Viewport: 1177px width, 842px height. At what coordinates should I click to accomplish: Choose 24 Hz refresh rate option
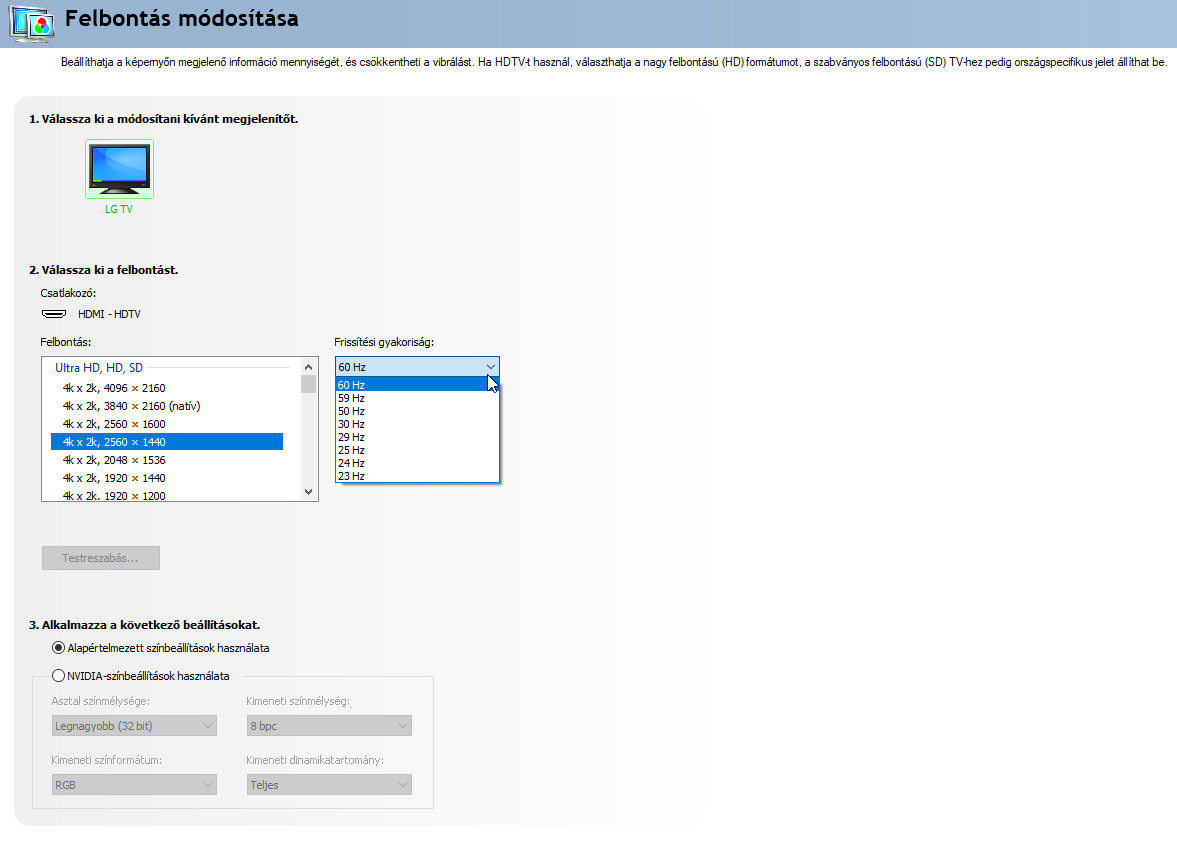point(417,463)
